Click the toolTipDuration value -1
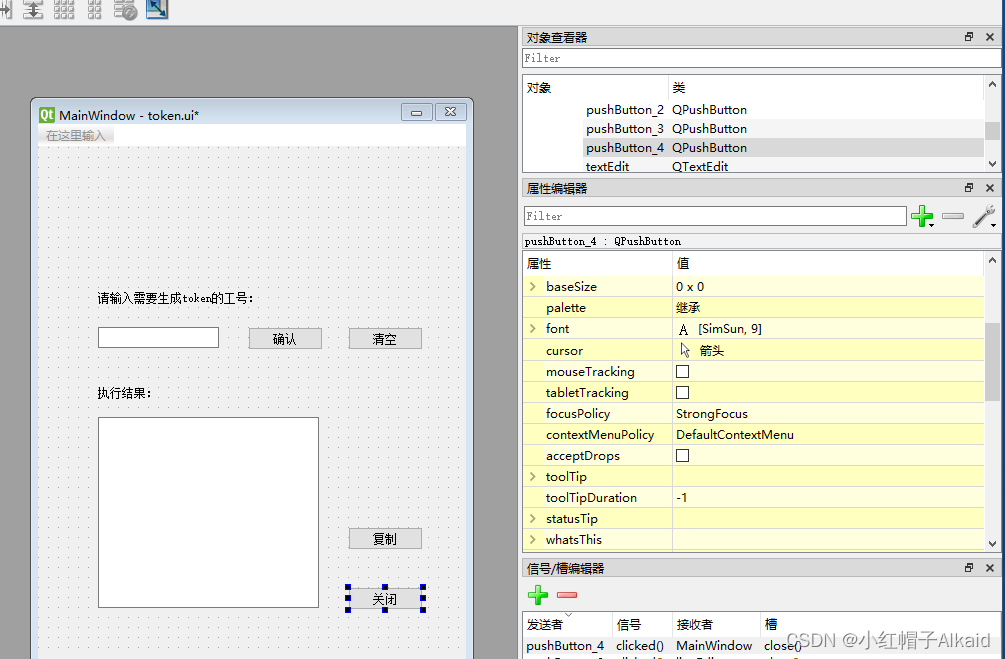This screenshot has width=1005, height=659. click(681, 498)
